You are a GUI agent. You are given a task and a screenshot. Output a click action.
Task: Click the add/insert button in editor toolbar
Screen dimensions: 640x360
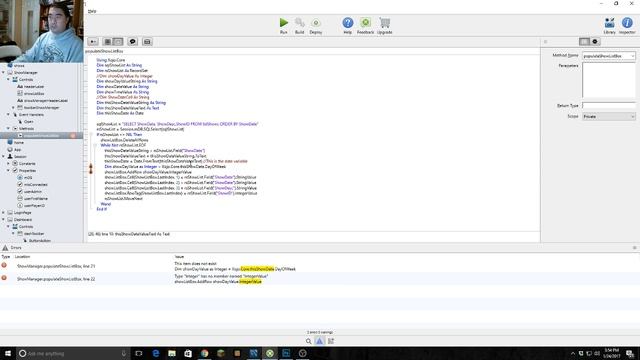coord(93,42)
